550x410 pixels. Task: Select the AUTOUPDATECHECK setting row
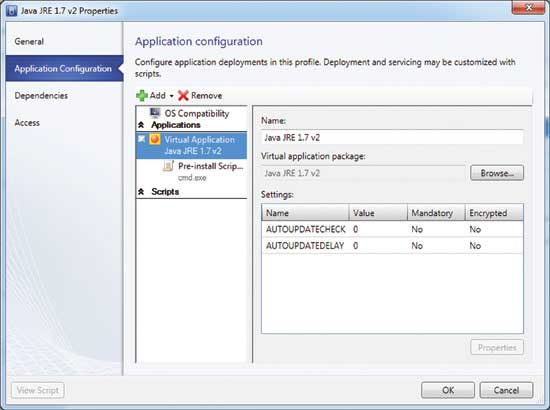point(392,229)
